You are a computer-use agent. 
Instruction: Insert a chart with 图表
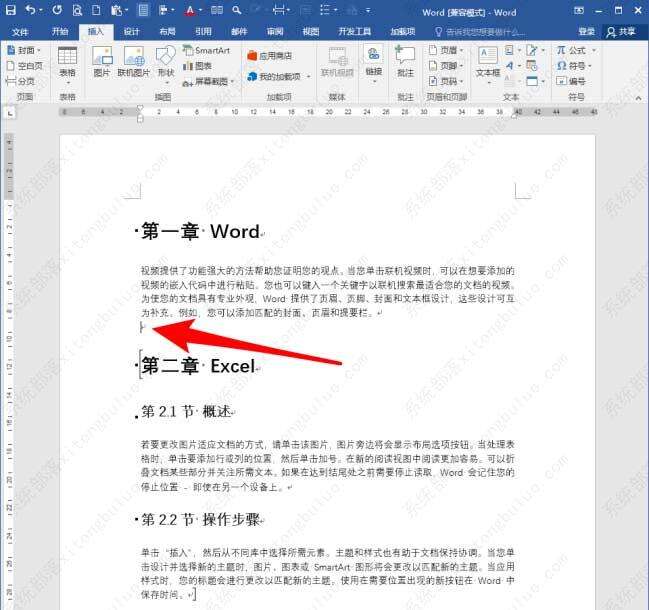click(x=197, y=66)
